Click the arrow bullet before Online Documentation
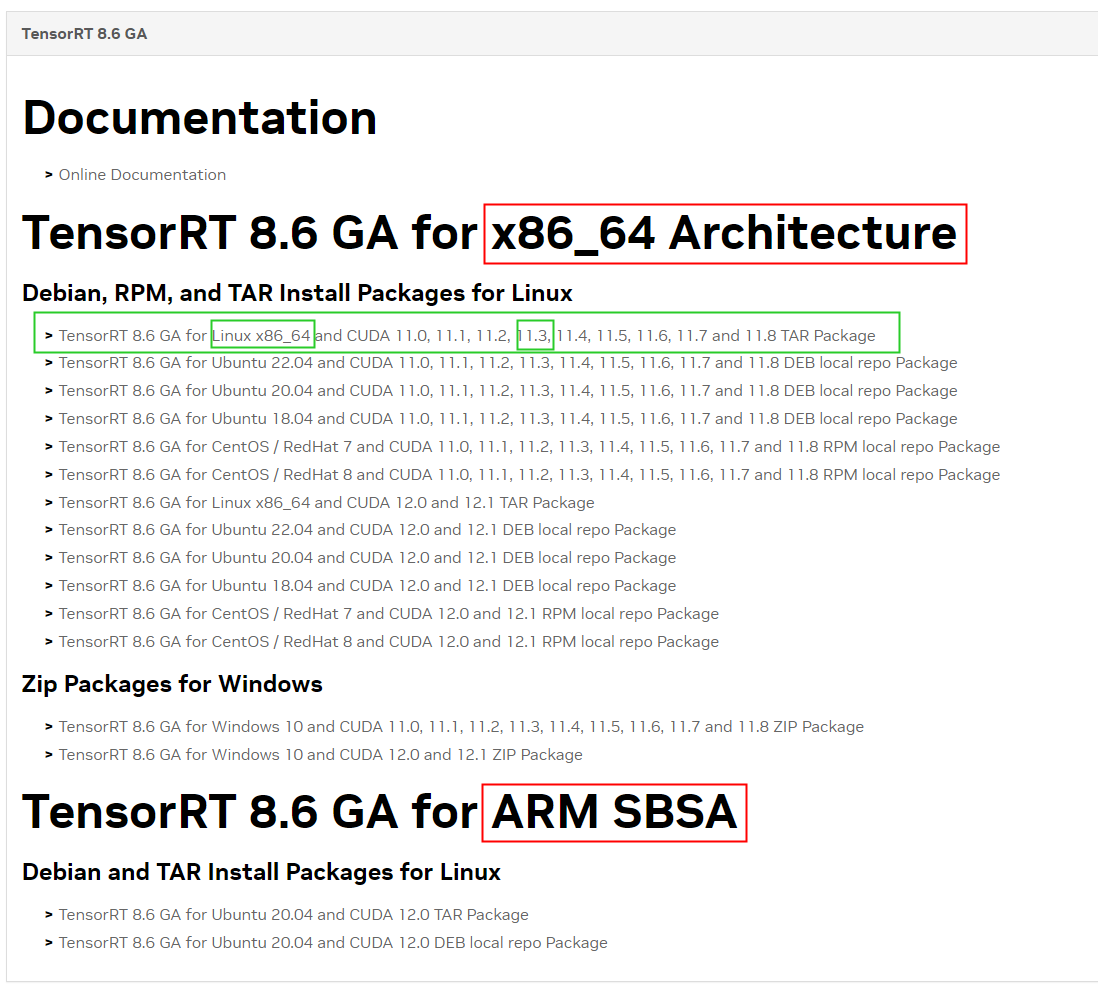1098x987 pixels. point(49,174)
